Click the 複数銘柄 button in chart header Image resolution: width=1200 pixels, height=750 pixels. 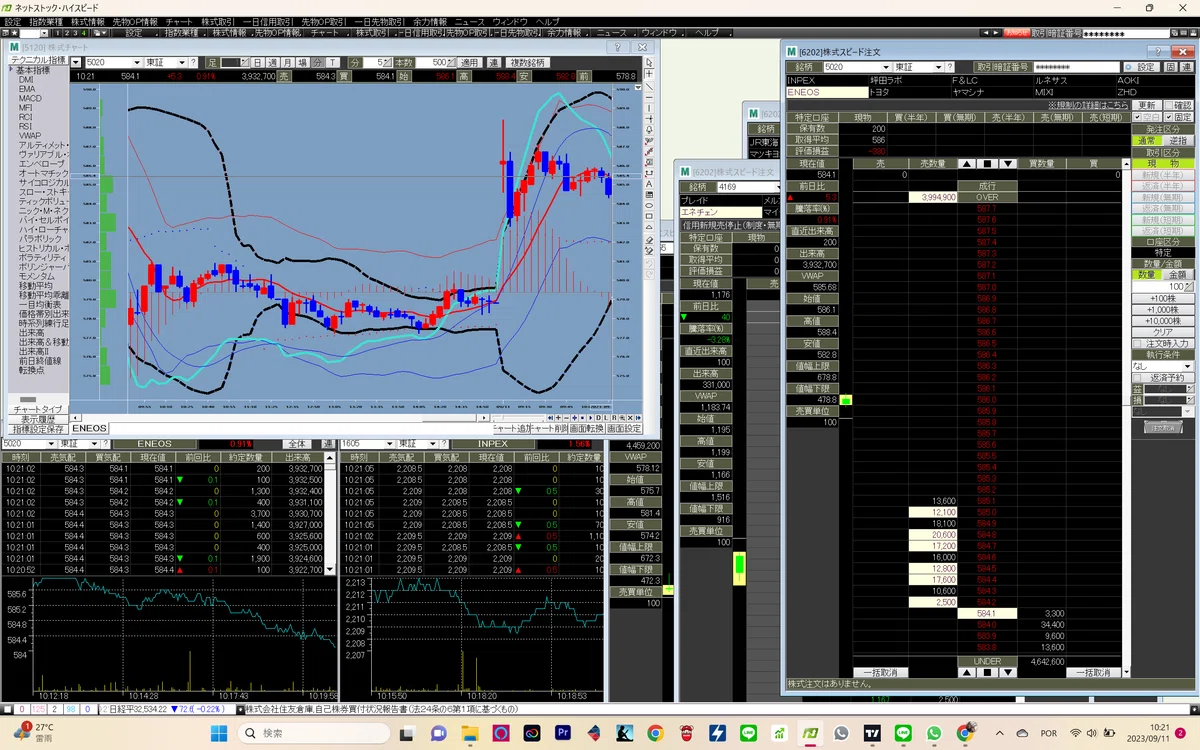point(527,62)
